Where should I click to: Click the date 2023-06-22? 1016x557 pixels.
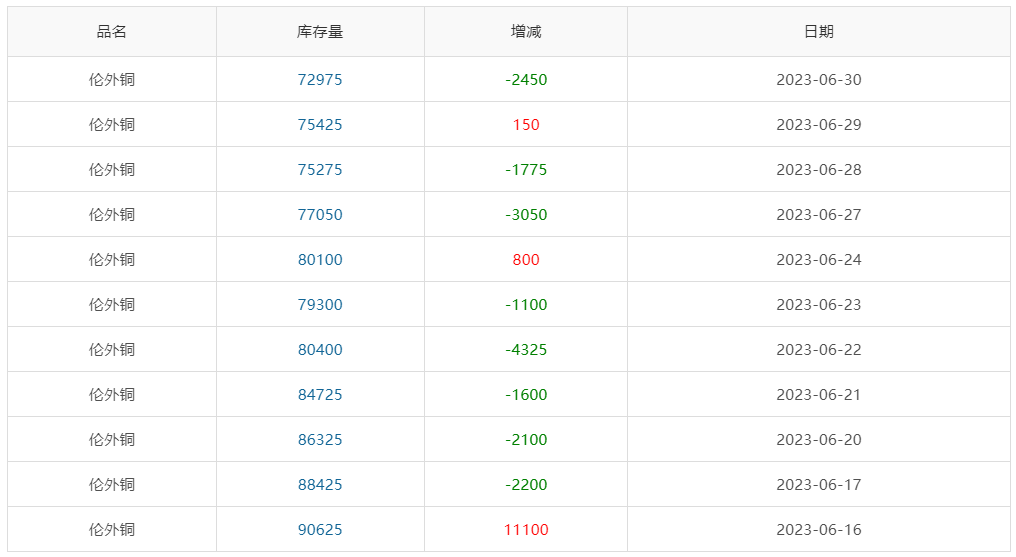819,350
